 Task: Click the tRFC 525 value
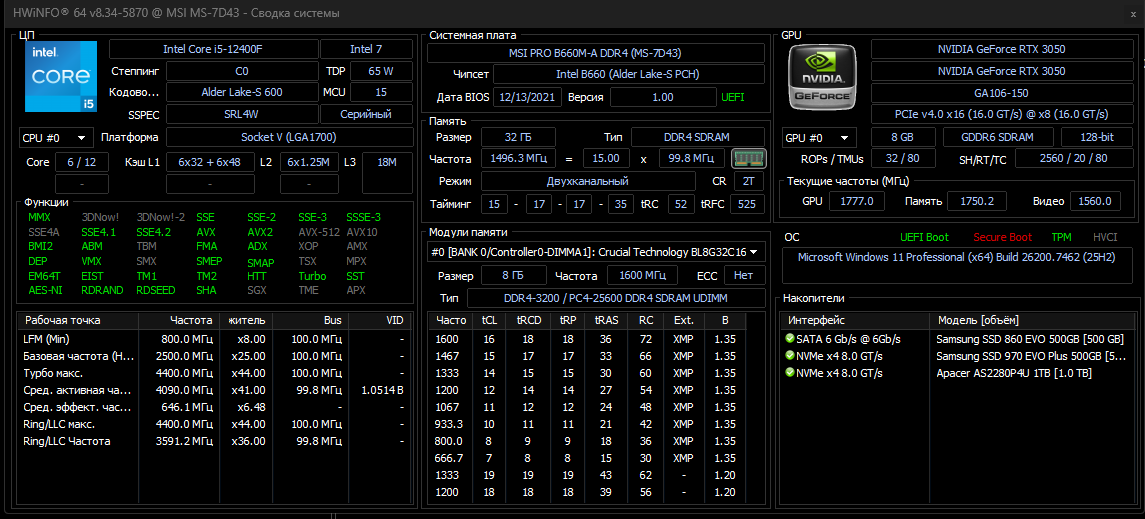(x=747, y=205)
